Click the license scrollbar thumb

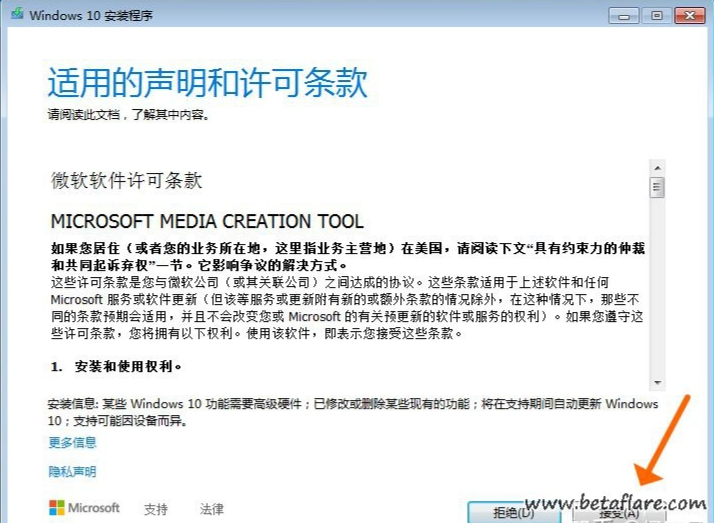pos(657,187)
